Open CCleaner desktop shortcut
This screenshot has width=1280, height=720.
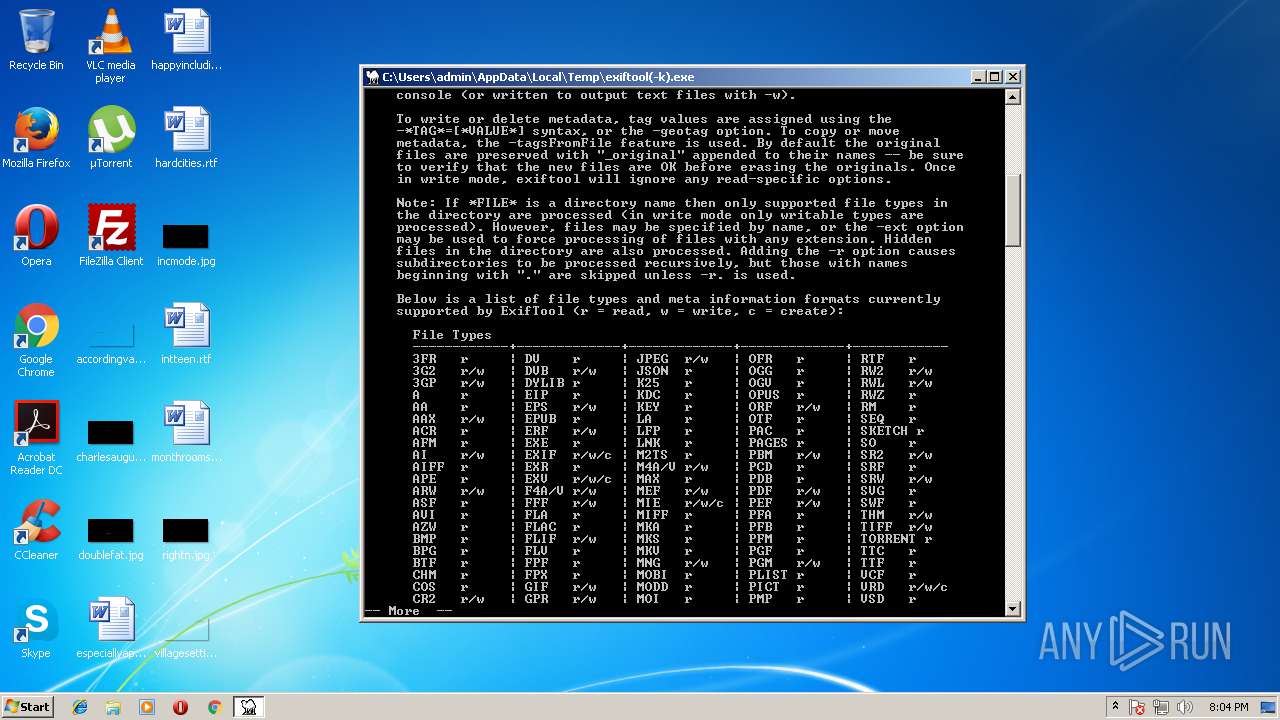[x=36, y=531]
